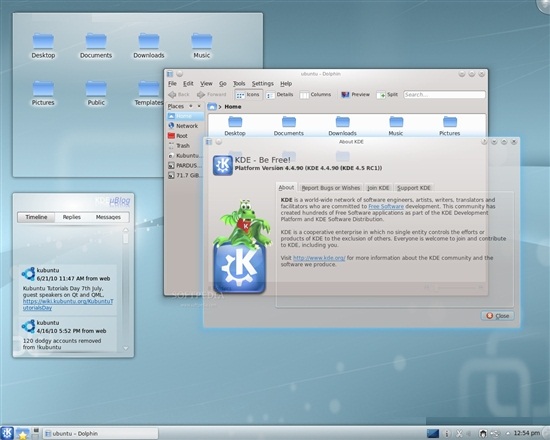550x440 pixels.
Task: Open Pictures folder in Dolphin file view
Action: [450, 126]
